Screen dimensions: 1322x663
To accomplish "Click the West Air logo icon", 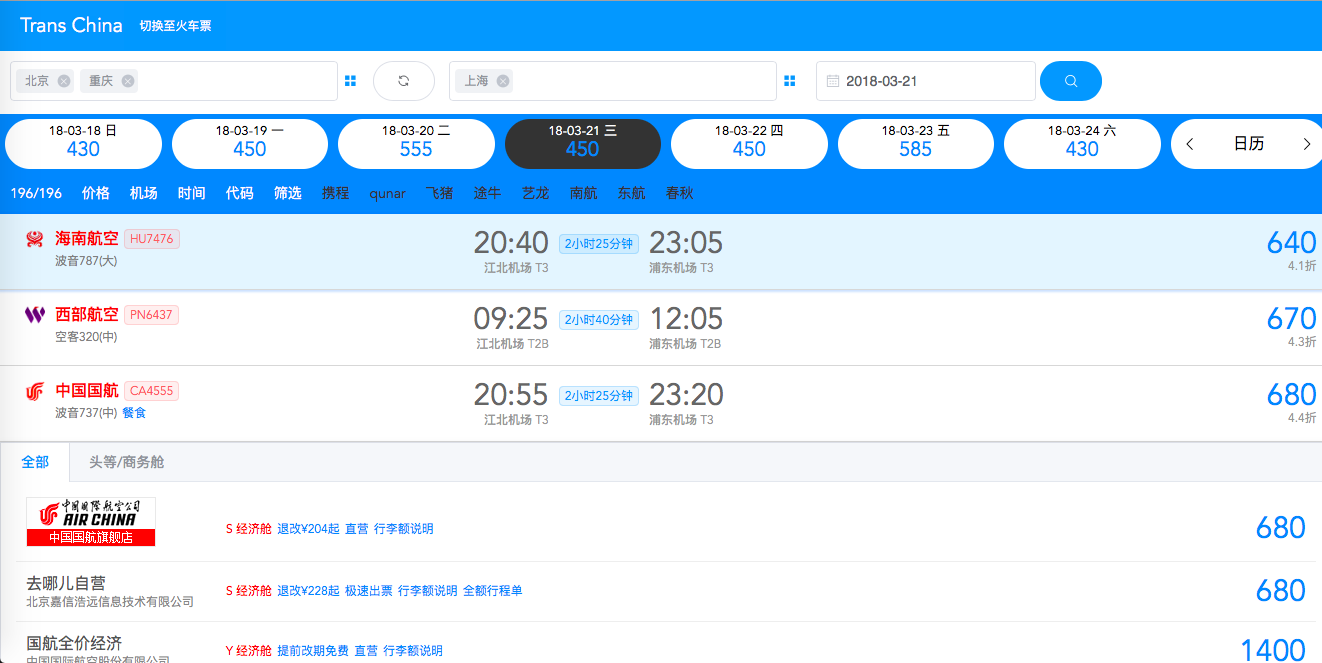I will pos(35,315).
